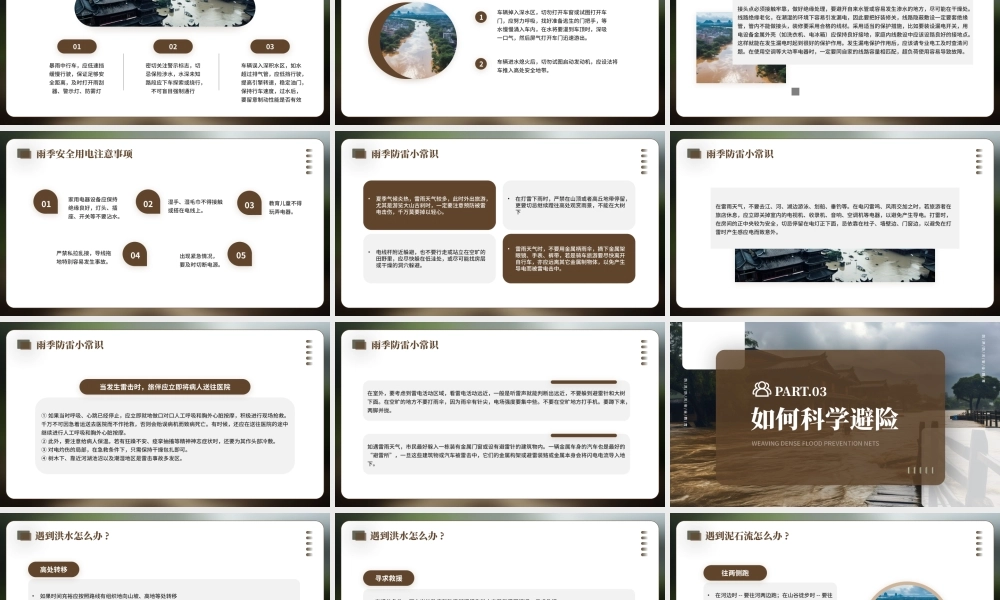The height and width of the screenshot is (600, 1000).
Task: Click the 车辆误入深积水区 paragraph under badge 03
Action: tap(272, 82)
